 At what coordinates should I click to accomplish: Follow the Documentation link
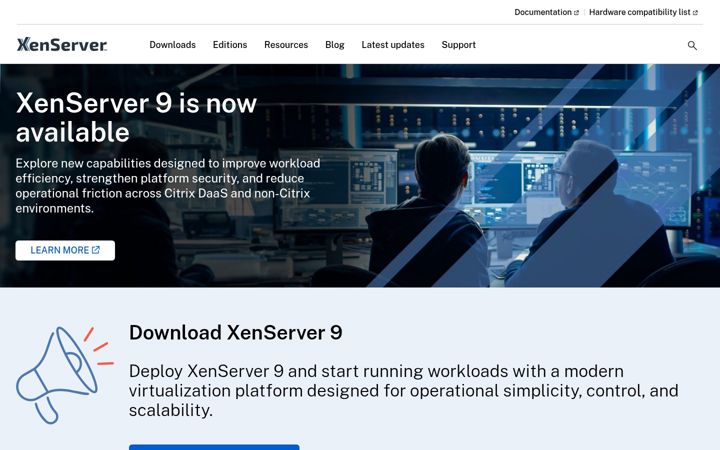click(546, 12)
